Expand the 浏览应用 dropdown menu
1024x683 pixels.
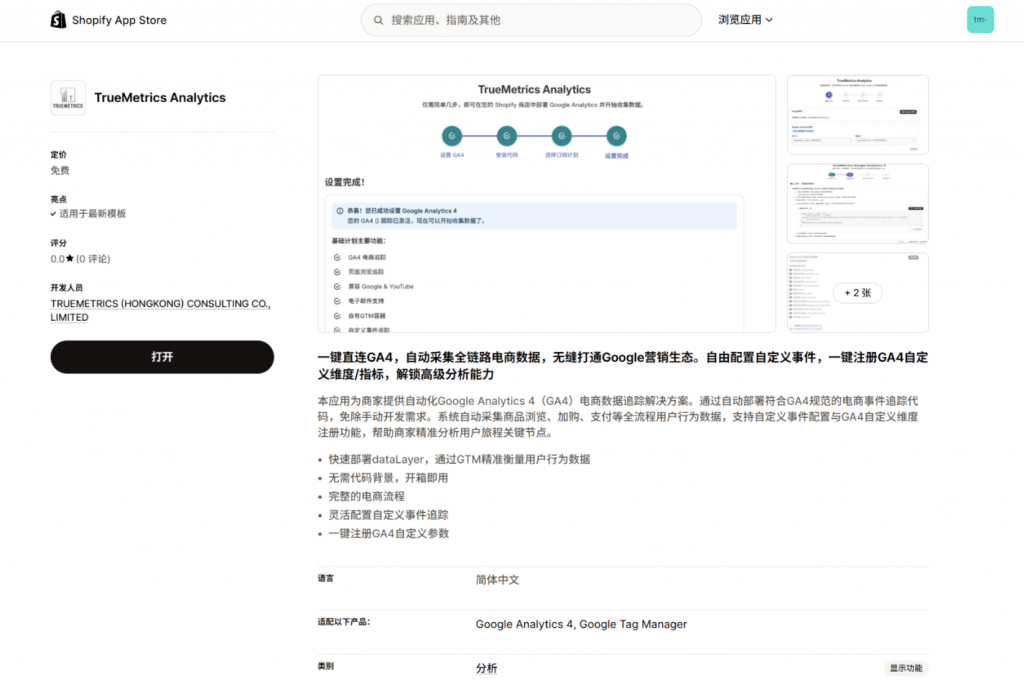745,20
